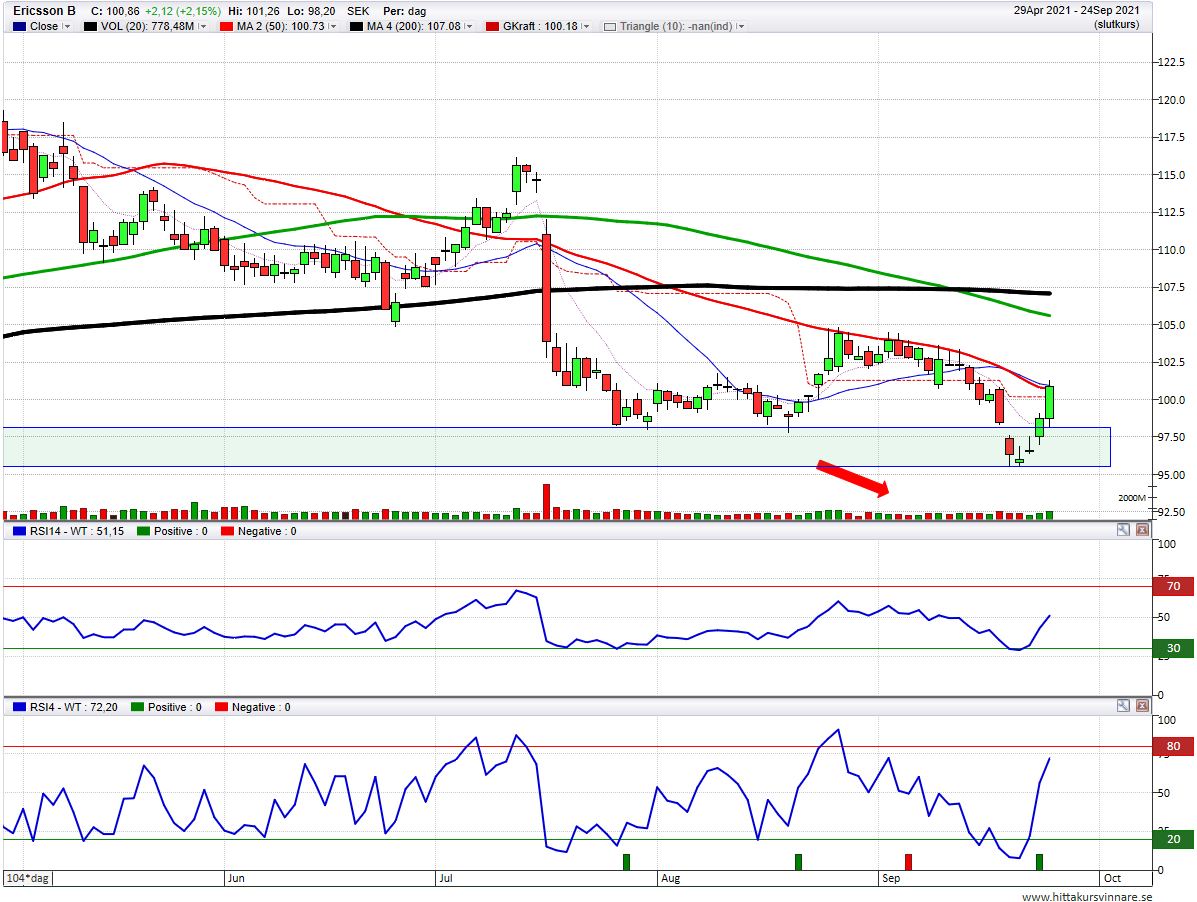Image resolution: width=1197 pixels, height=902 pixels.
Task: Open the Close series dropdown arrow
Action: 66,26
